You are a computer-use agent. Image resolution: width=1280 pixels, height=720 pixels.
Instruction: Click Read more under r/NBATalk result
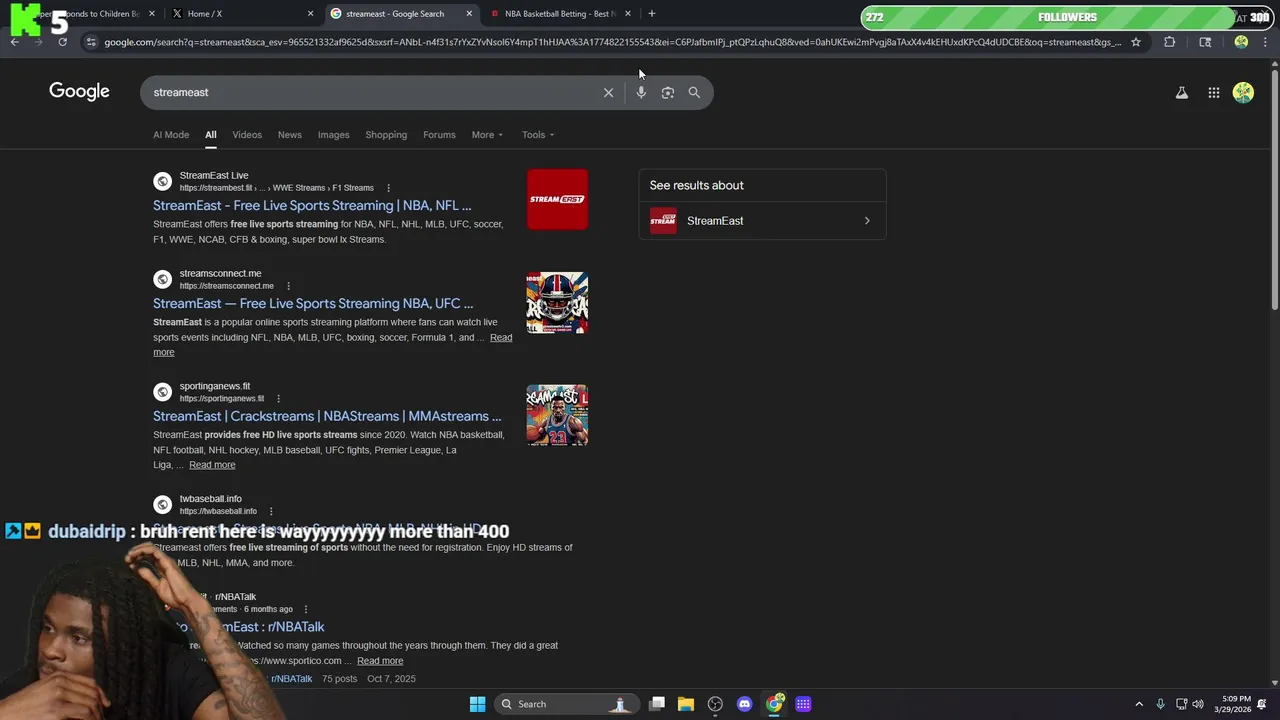pyautogui.click(x=380, y=661)
